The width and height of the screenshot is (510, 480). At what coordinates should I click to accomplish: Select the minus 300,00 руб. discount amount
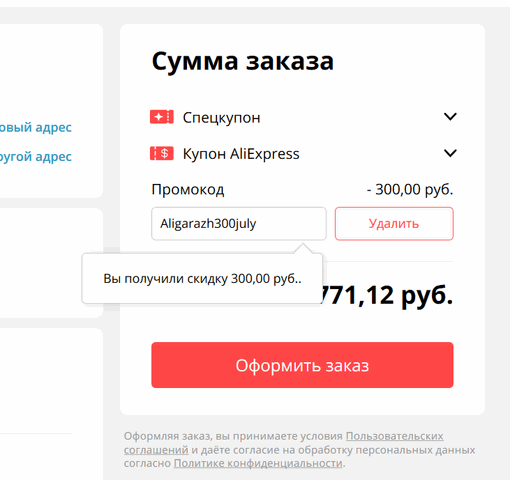pos(410,189)
